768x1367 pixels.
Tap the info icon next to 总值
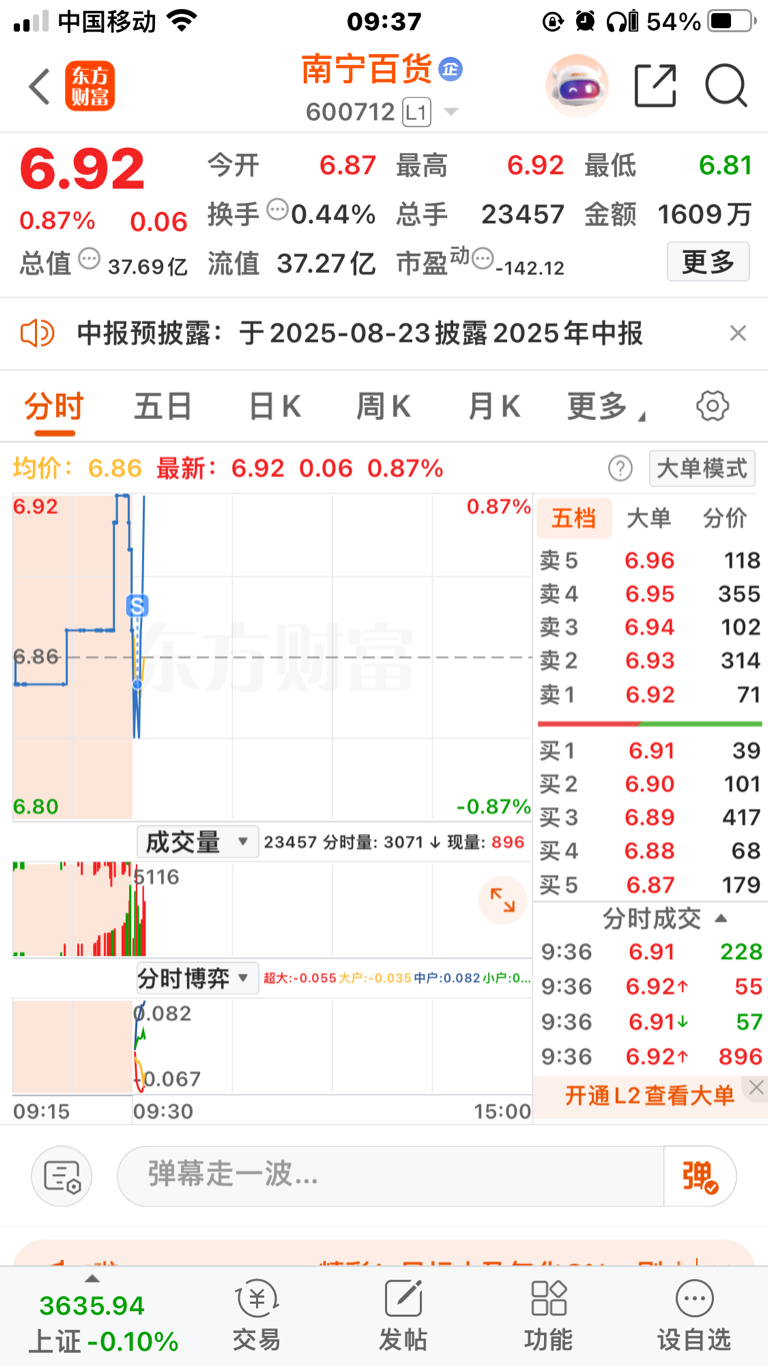89,260
